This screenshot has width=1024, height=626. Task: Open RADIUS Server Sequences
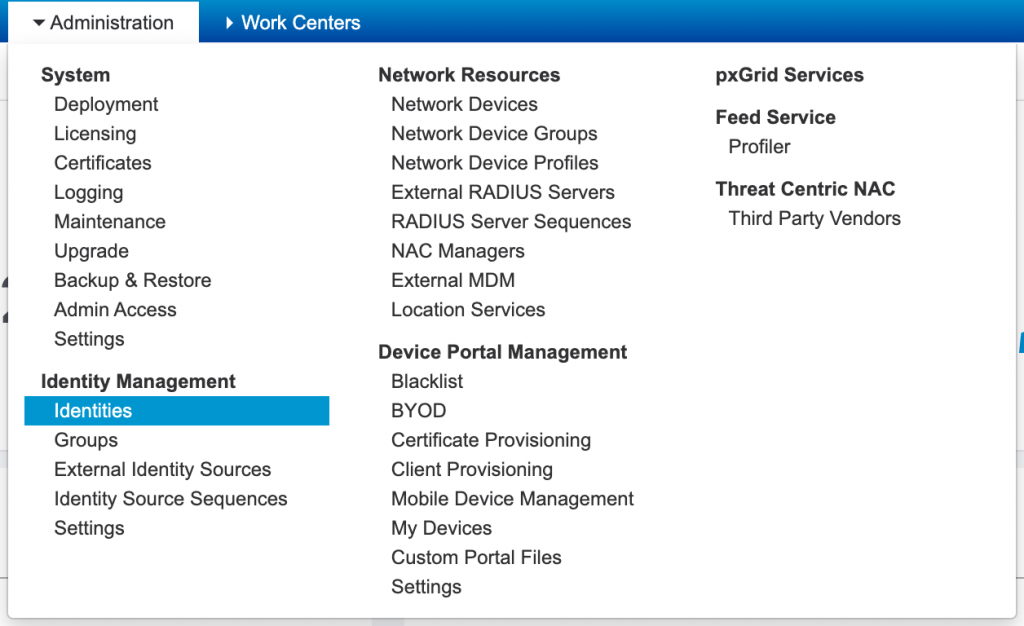[x=511, y=222]
